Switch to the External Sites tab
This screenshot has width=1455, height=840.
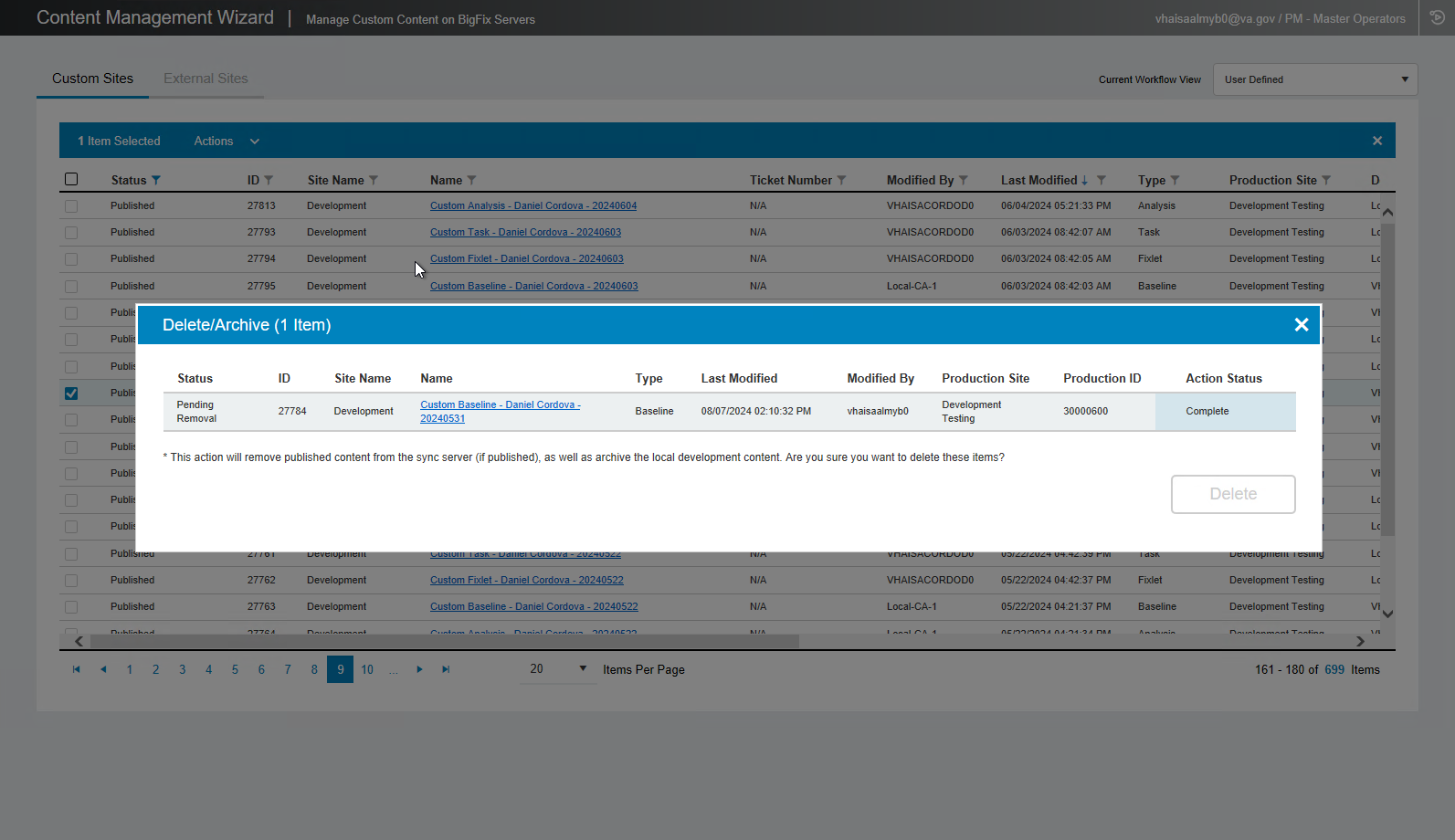(x=206, y=79)
